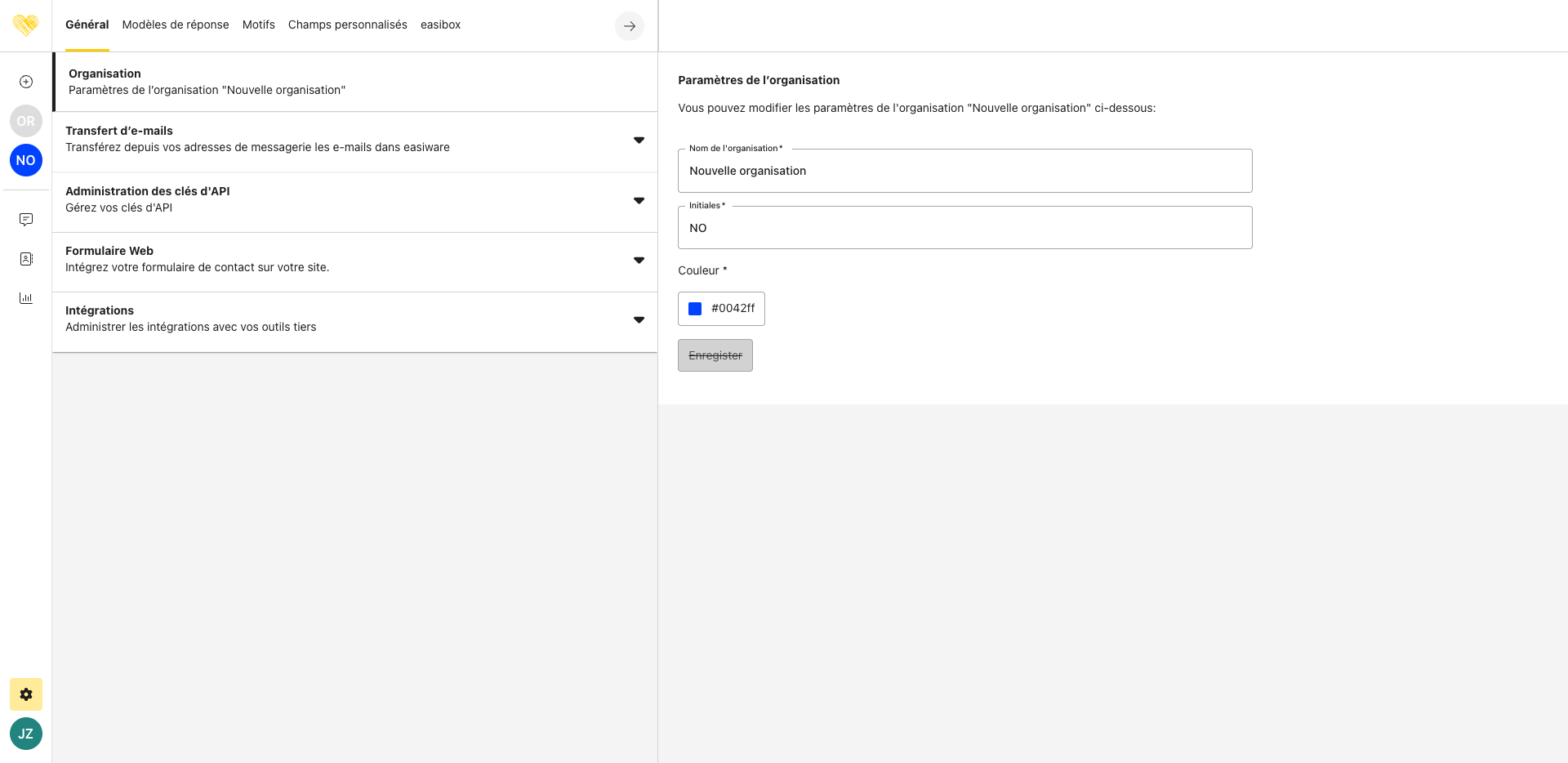
Task: Open the contacts address book icon
Action: point(26,259)
